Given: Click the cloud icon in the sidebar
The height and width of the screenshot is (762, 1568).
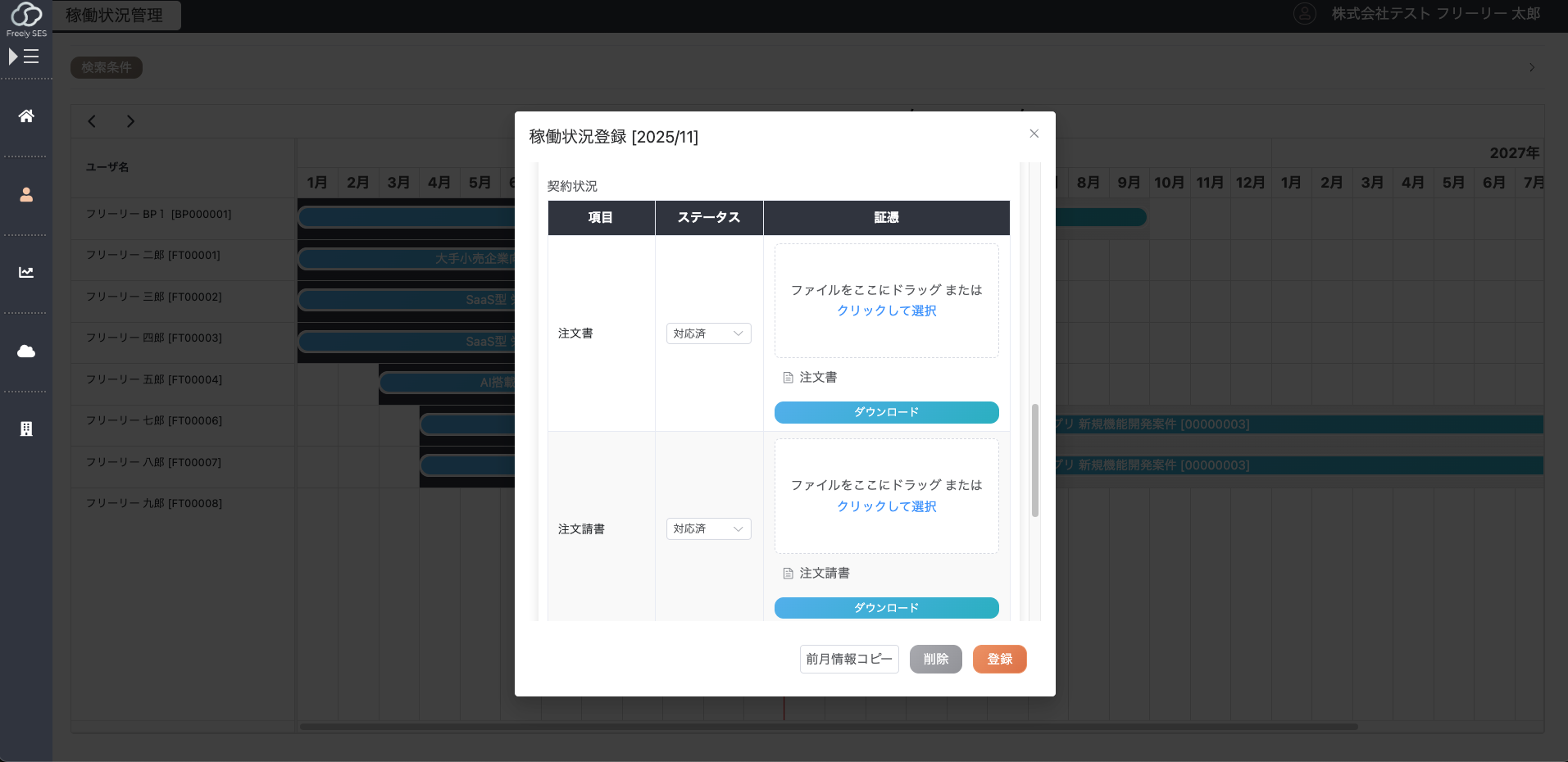Looking at the screenshot, I should [25, 352].
